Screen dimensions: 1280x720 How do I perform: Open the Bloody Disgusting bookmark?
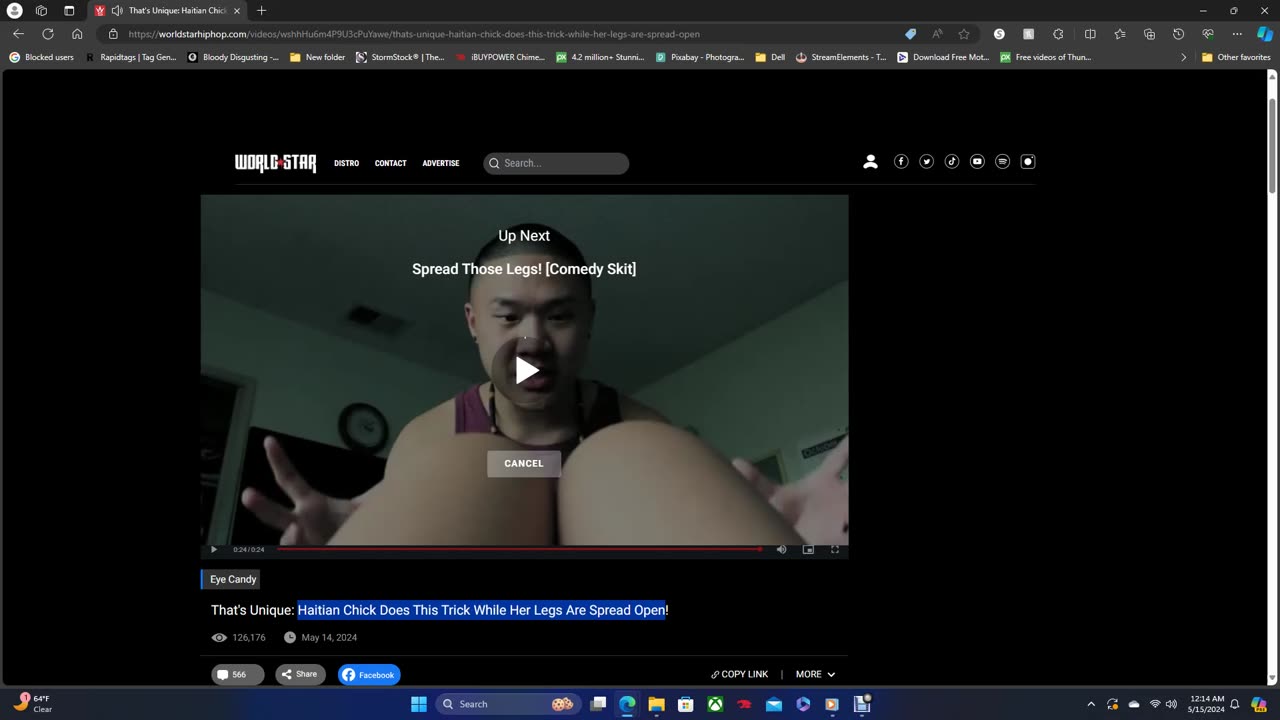tap(233, 57)
